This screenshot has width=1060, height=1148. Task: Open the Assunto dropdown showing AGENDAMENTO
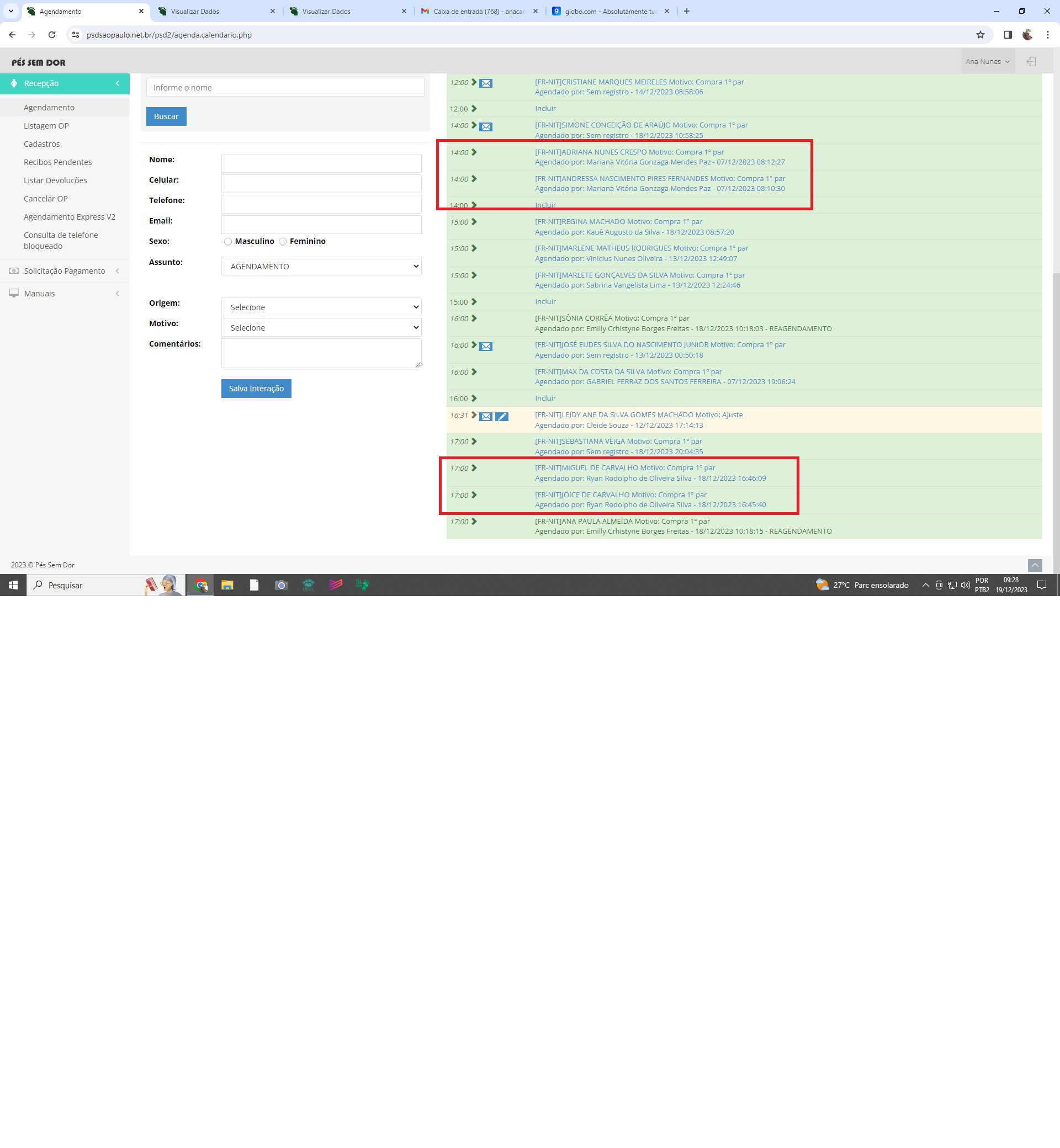point(321,267)
